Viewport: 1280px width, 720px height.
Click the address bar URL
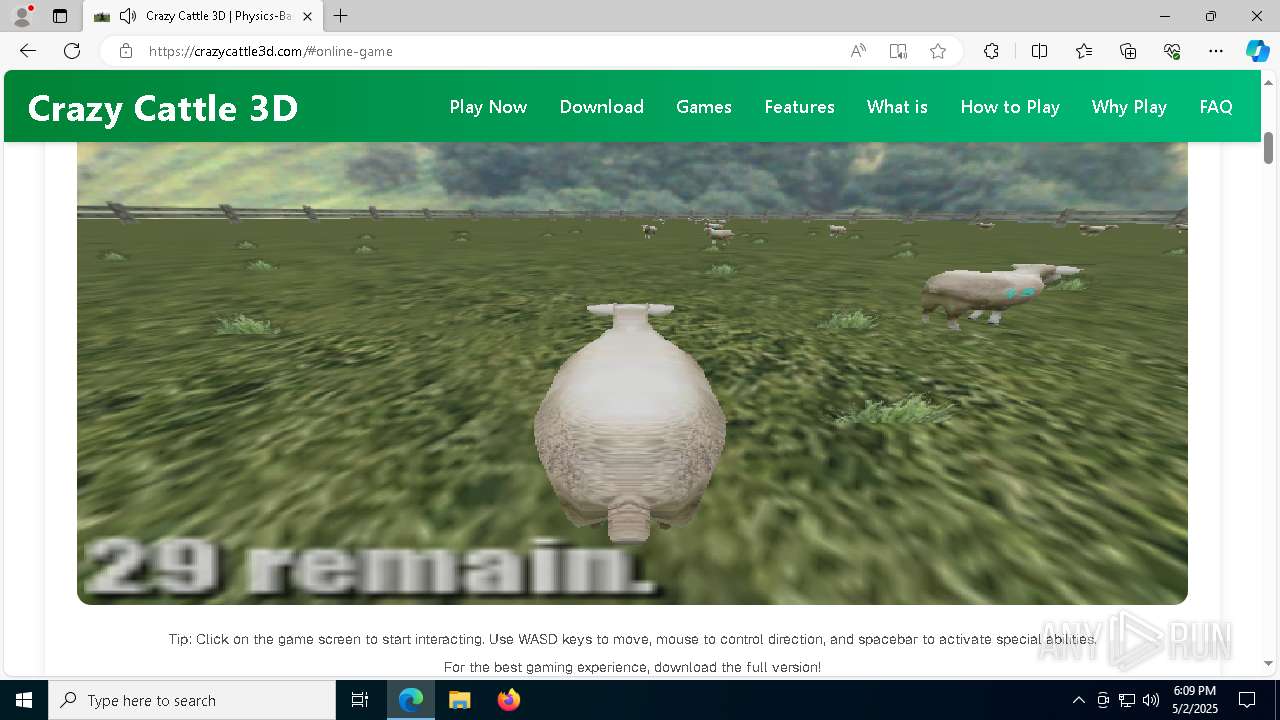pyautogui.click(x=270, y=51)
